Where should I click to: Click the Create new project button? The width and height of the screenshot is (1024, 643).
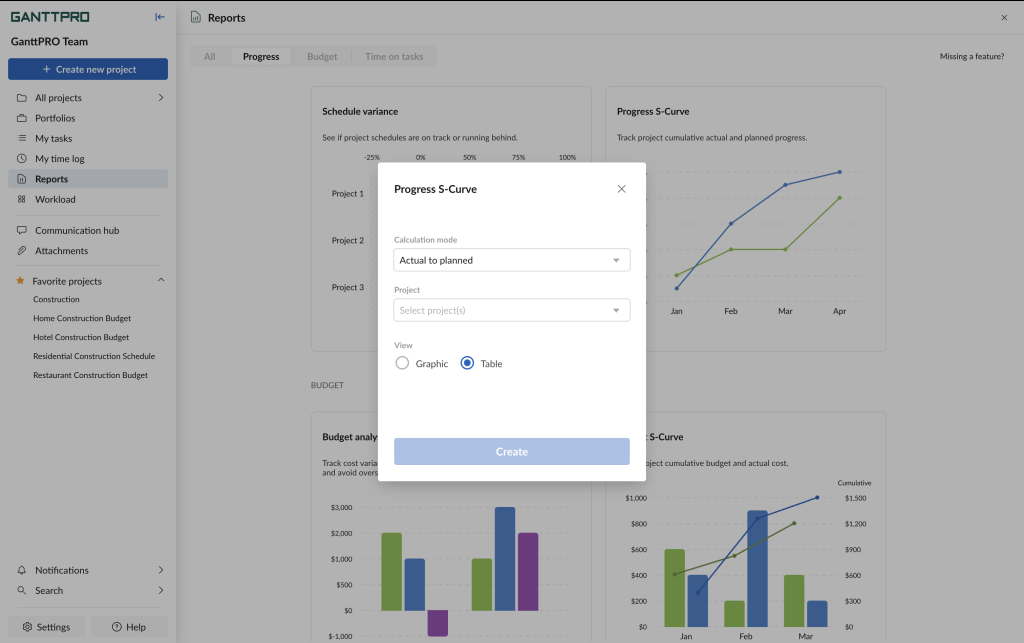click(87, 68)
